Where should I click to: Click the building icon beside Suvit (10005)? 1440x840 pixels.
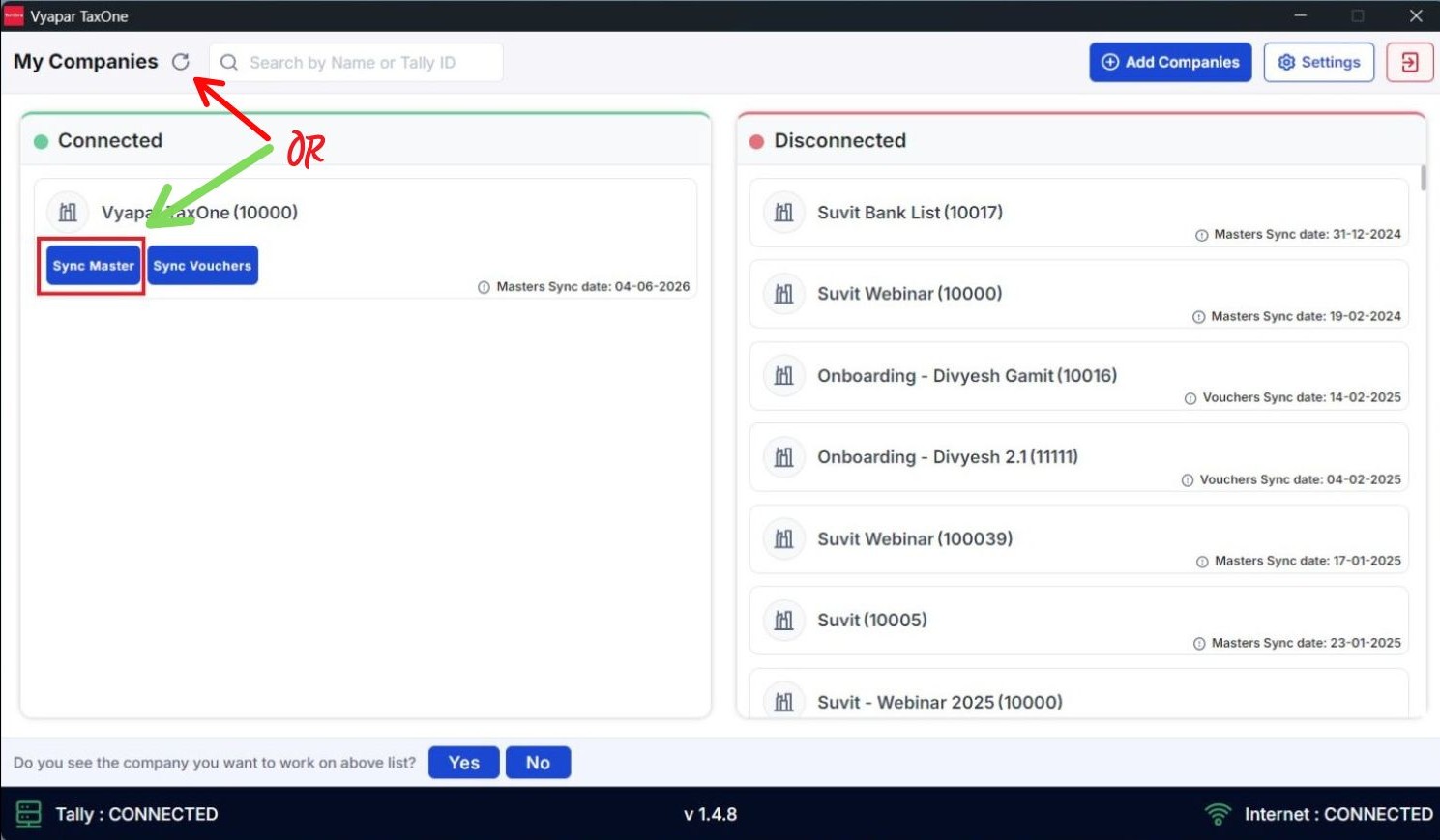784,621
